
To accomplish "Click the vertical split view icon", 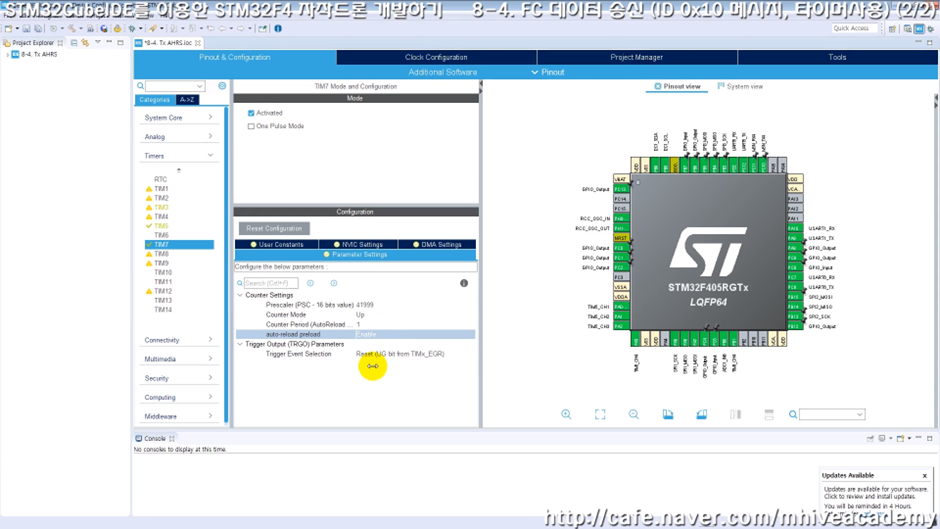I will click(736, 414).
